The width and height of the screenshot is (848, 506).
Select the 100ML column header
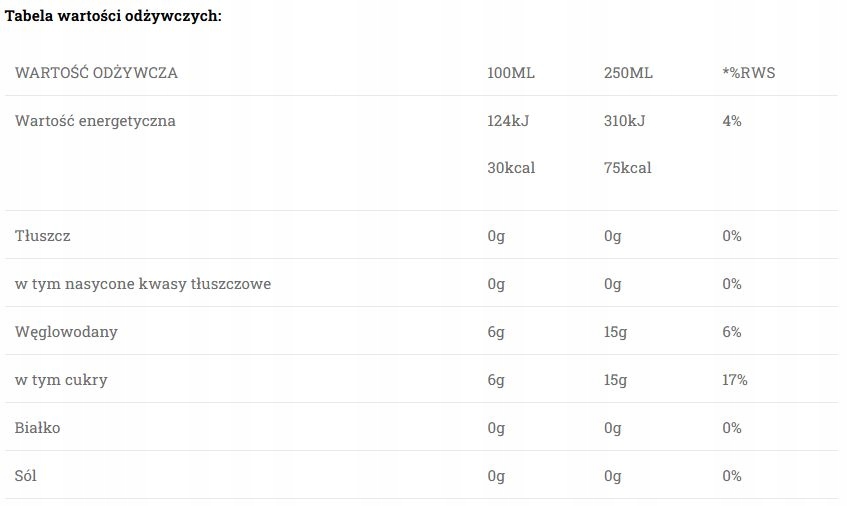(511, 73)
